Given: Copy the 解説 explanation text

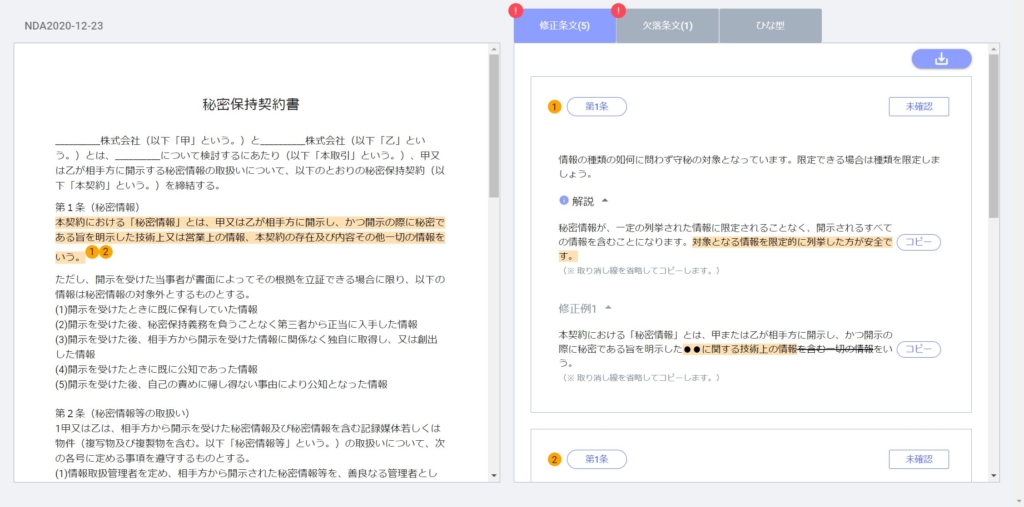Looking at the screenshot, I should tap(918, 242).
